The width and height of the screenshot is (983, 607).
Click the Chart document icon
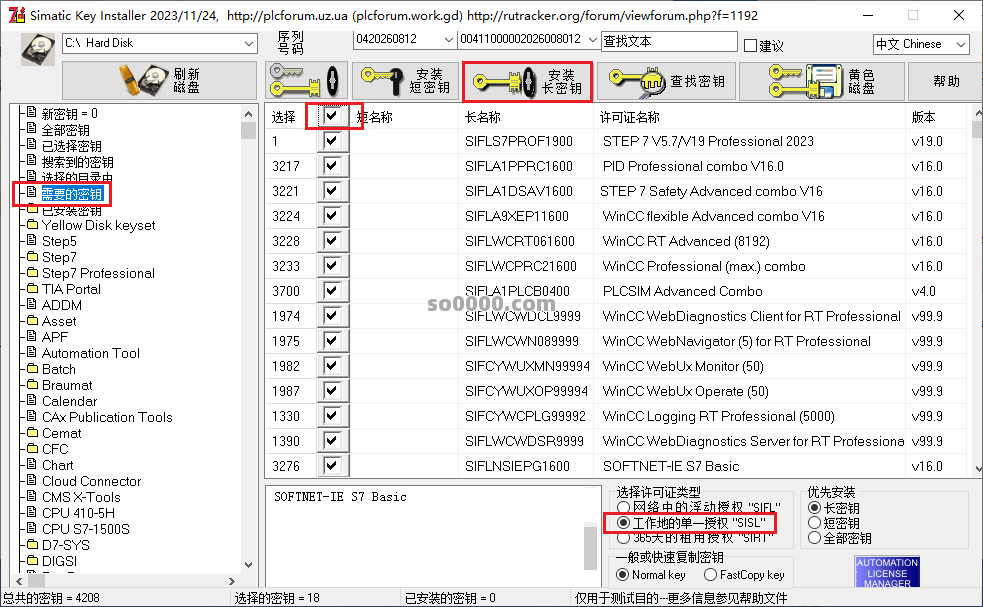point(32,465)
